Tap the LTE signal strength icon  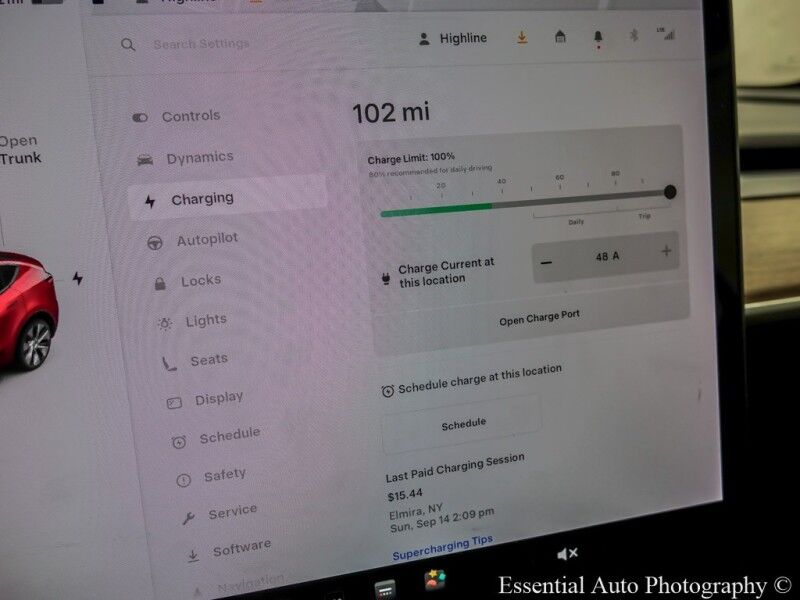point(665,34)
